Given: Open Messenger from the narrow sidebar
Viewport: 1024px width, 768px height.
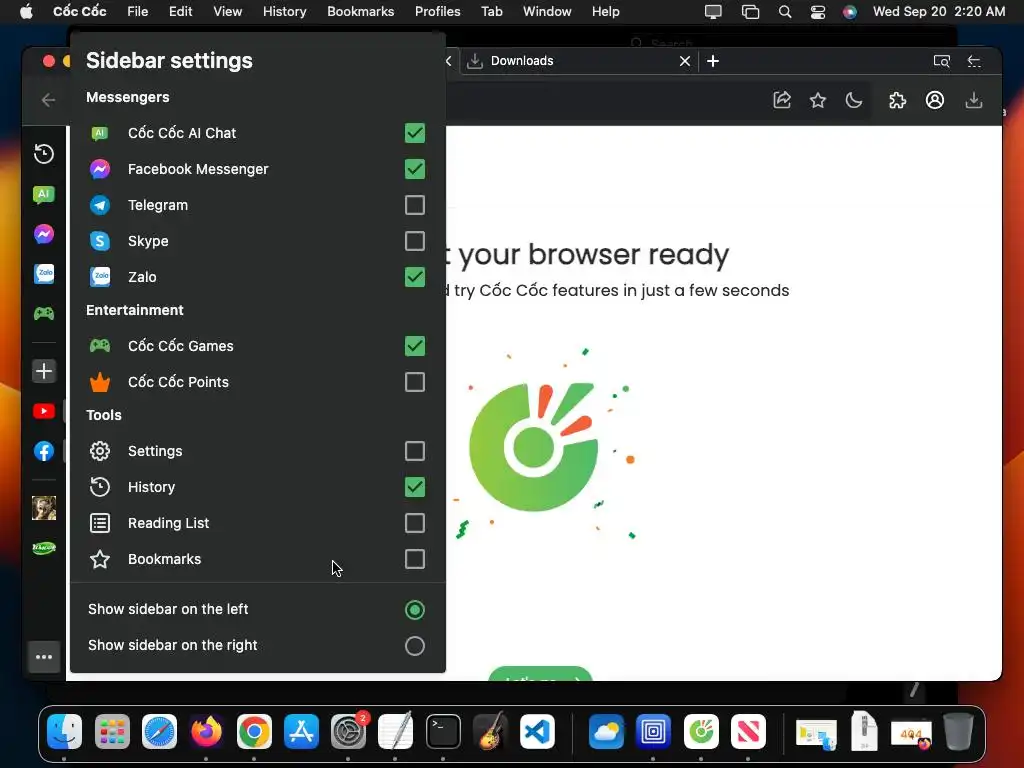Looking at the screenshot, I should pos(44,234).
